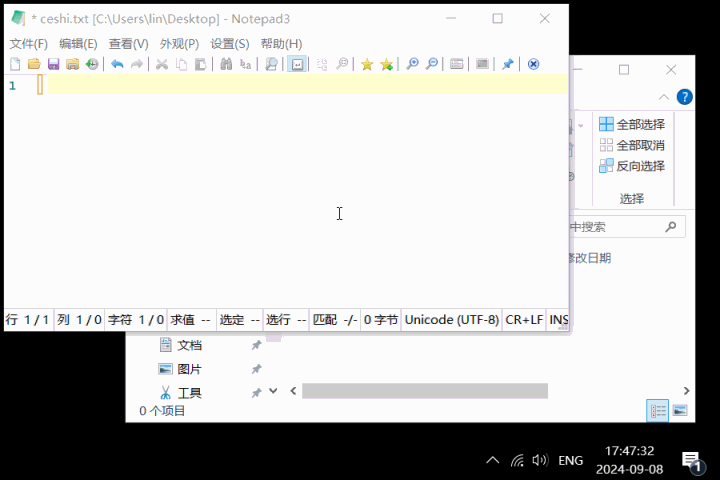Click the grayed magnifier icon beside toggle folds
Viewport: 720px width, 480px height.
(342, 64)
